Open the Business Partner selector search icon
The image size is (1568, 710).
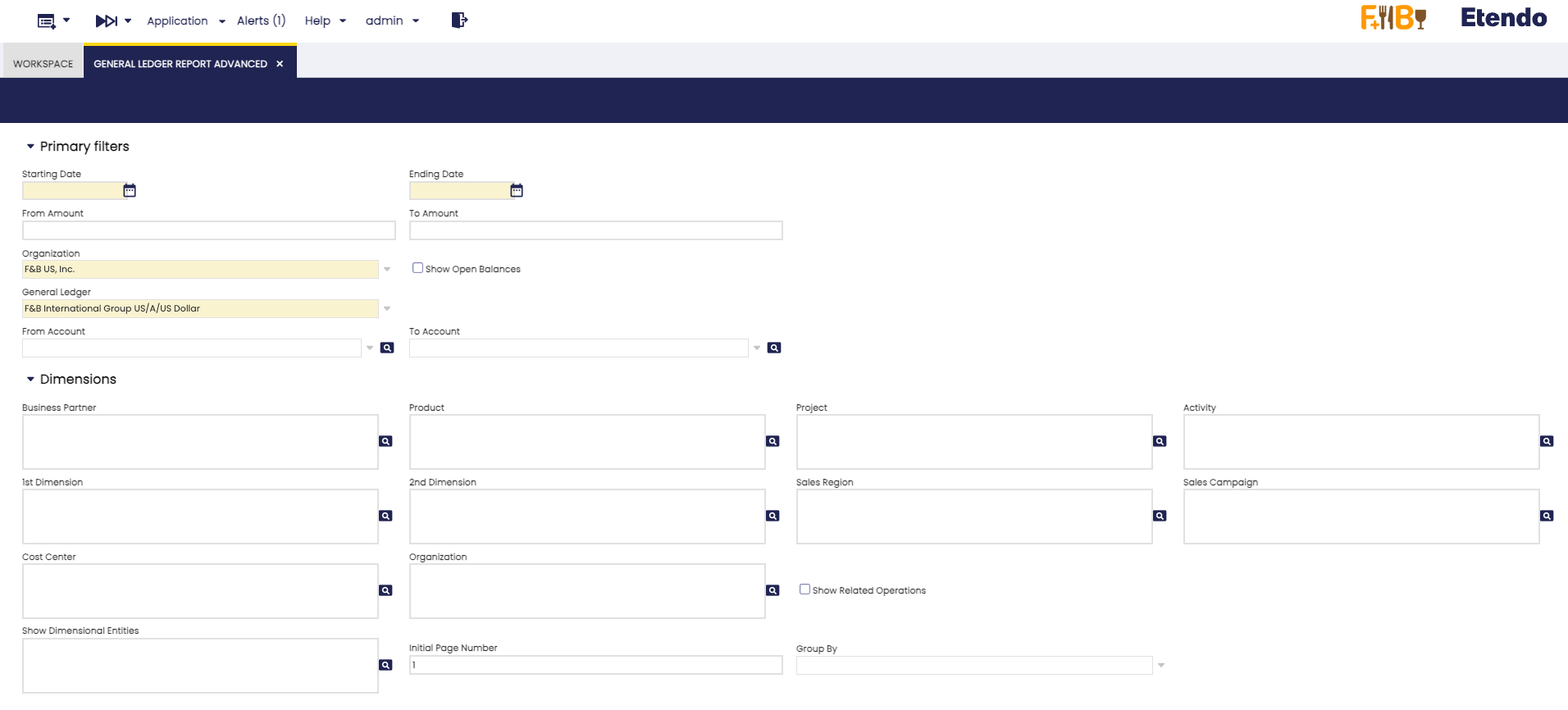[385, 441]
